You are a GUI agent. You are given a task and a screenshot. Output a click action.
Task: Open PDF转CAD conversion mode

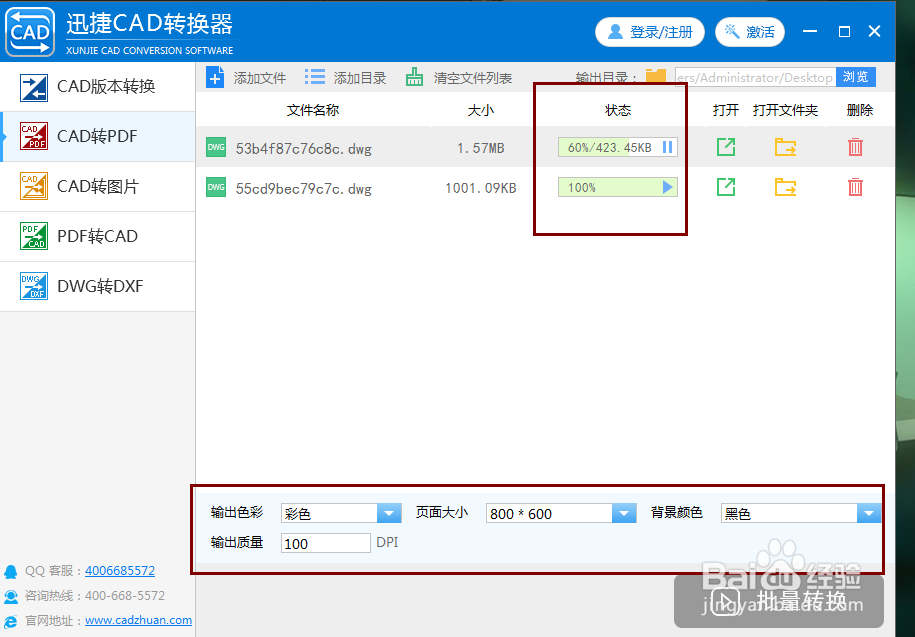[x=97, y=236]
